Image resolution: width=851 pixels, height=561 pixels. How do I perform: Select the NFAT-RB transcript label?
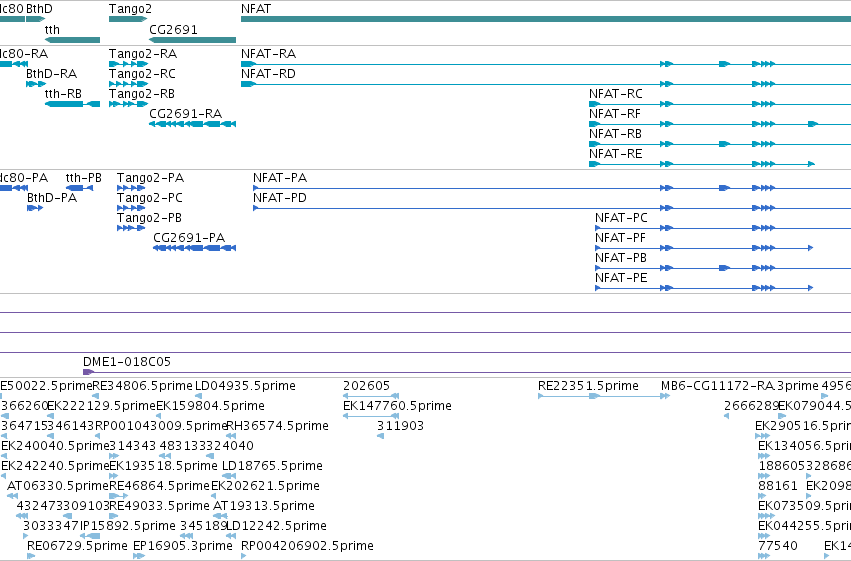point(615,134)
